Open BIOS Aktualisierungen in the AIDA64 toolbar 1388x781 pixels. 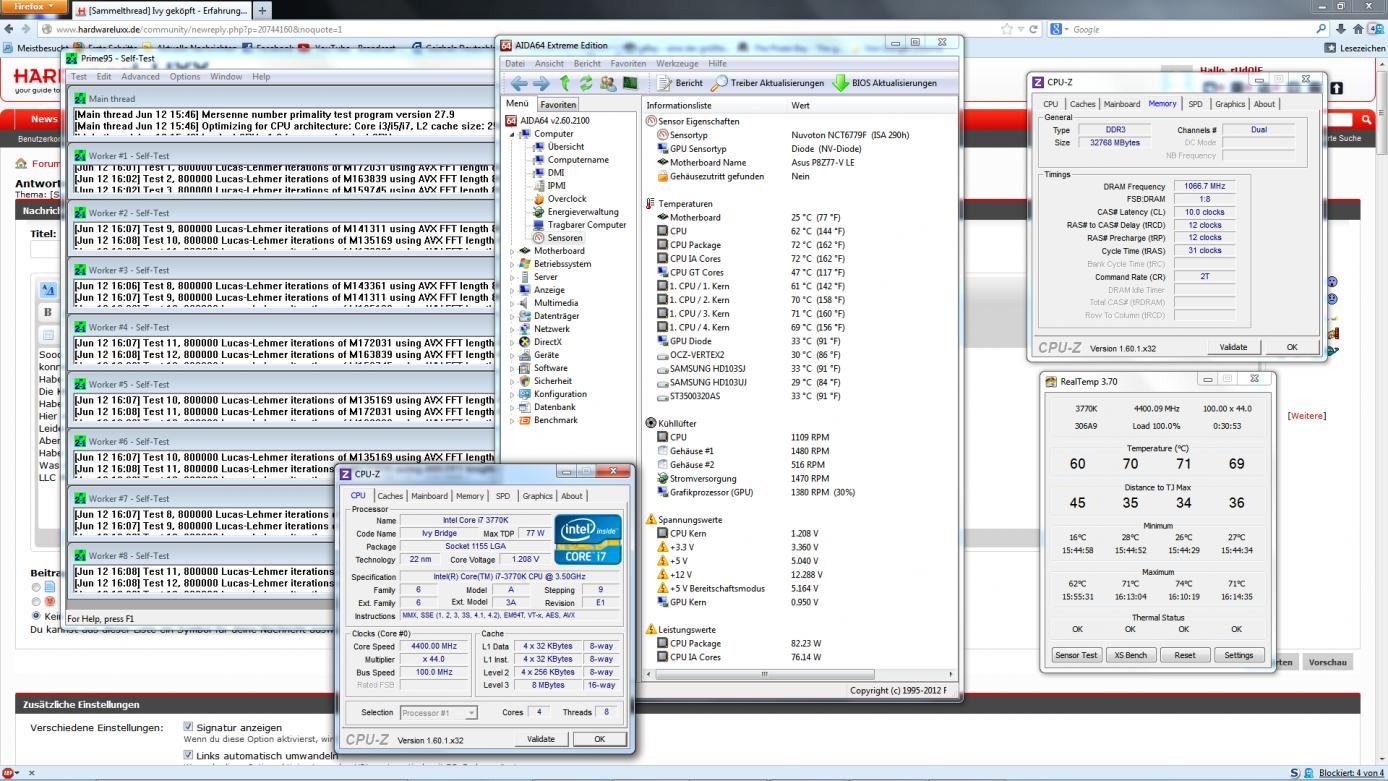[884, 83]
